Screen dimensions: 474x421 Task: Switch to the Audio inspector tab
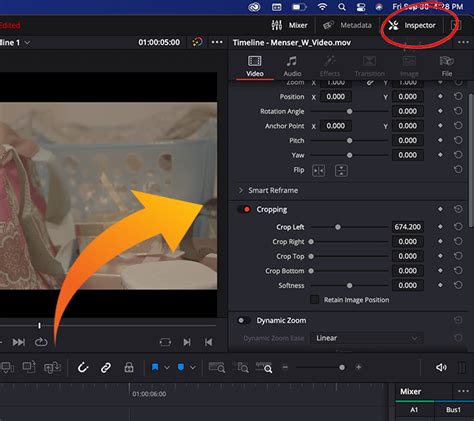292,66
